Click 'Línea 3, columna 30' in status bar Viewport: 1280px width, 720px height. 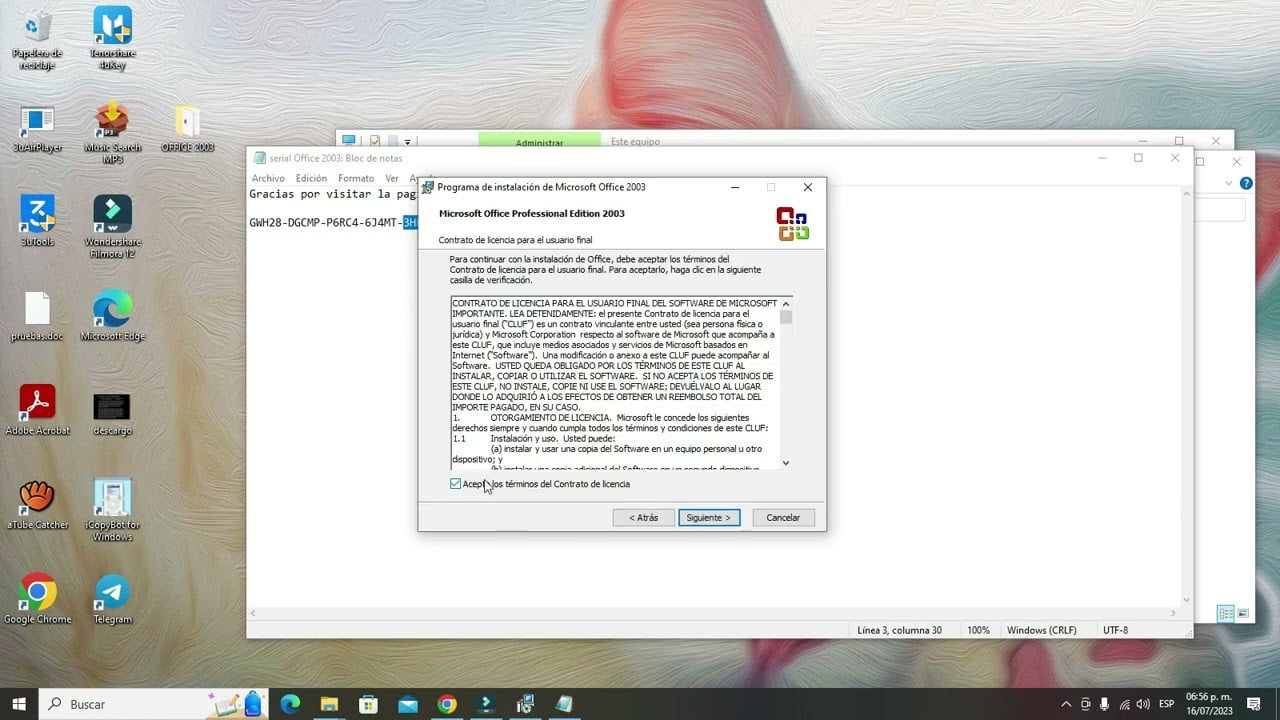(899, 630)
